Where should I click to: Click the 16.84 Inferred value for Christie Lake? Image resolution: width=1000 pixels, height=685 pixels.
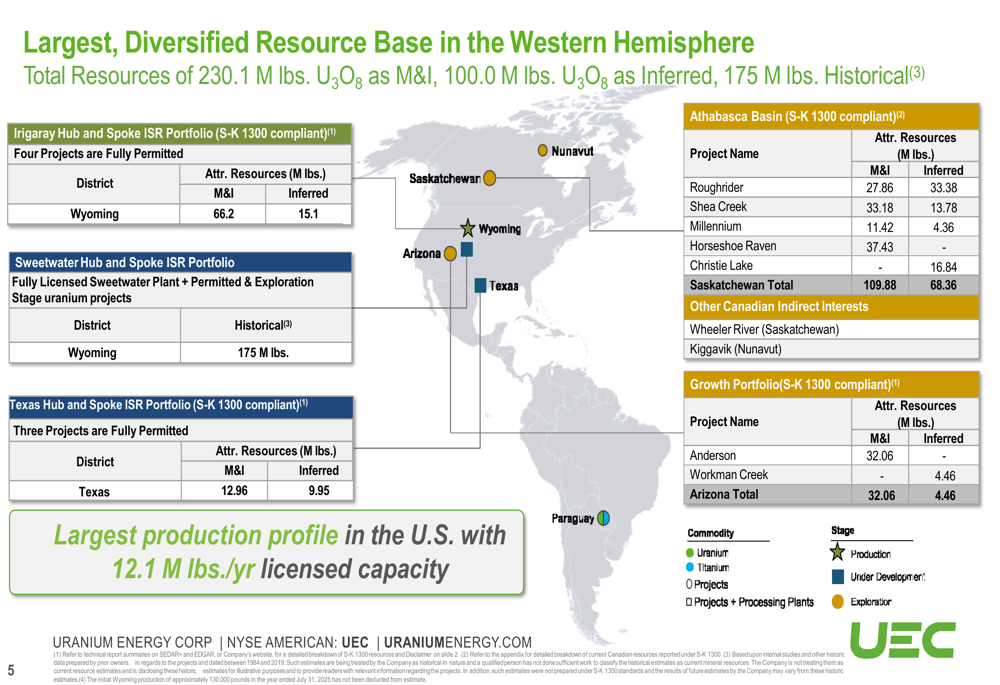[x=943, y=267]
